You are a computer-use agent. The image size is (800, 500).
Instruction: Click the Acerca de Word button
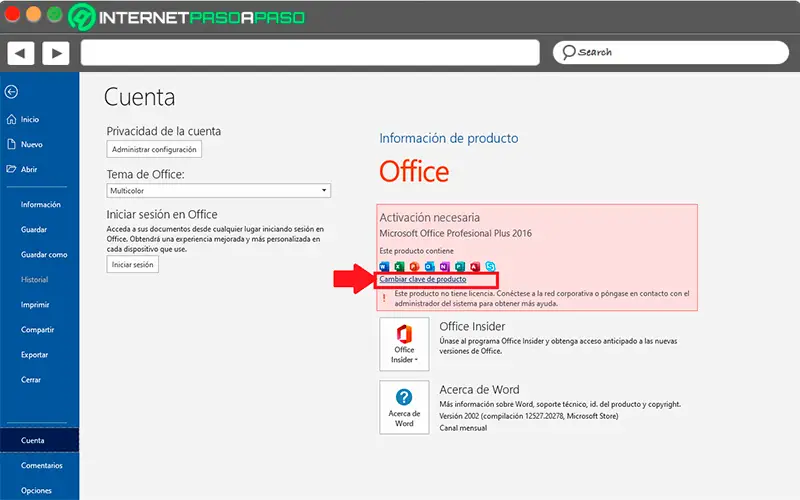[x=404, y=408]
